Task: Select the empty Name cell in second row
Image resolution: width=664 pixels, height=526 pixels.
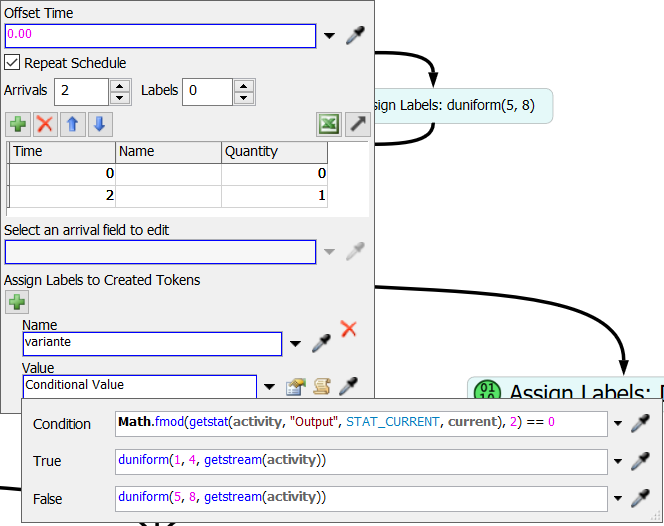Action: 169,196
